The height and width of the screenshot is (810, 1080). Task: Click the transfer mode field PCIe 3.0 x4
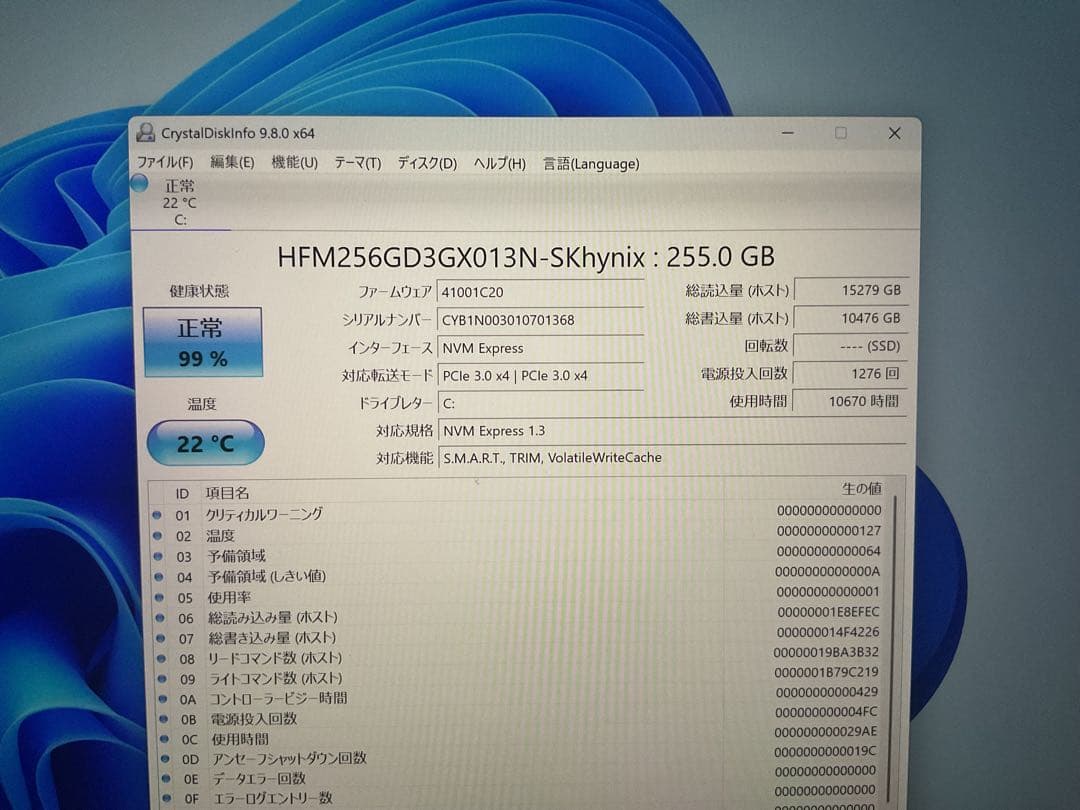540,376
